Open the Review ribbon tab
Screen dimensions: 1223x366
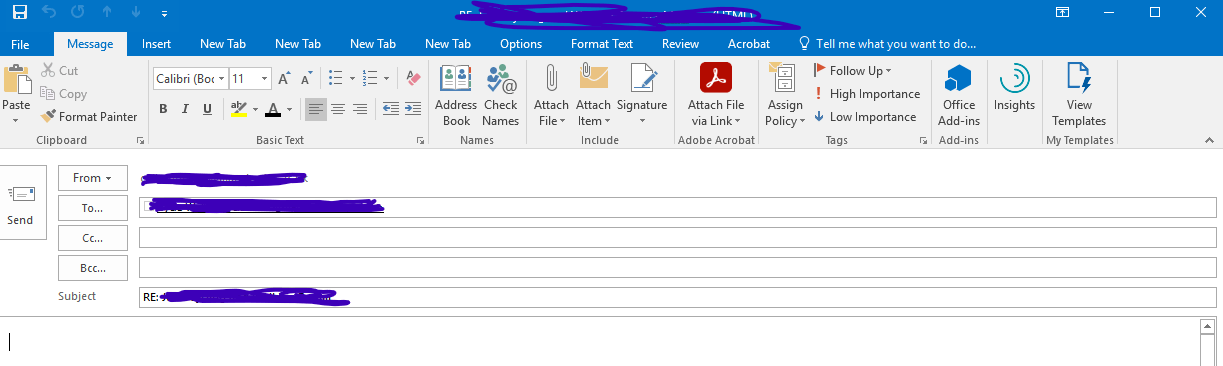click(680, 44)
